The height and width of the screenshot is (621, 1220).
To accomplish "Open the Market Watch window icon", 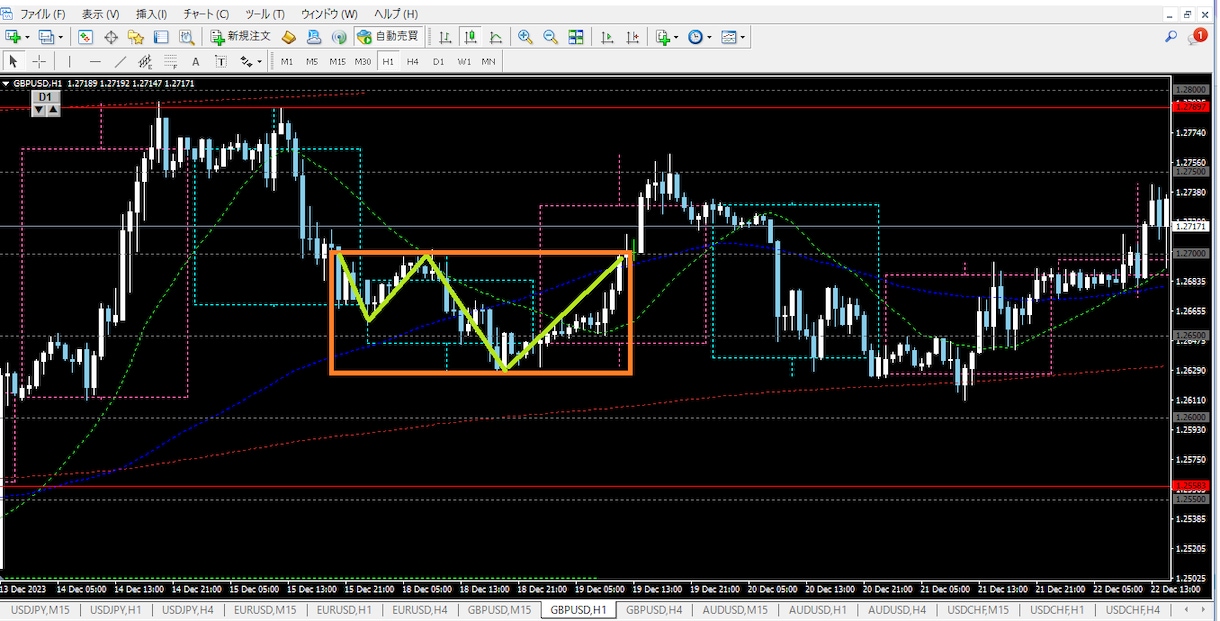I will pyautogui.click(x=86, y=37).
